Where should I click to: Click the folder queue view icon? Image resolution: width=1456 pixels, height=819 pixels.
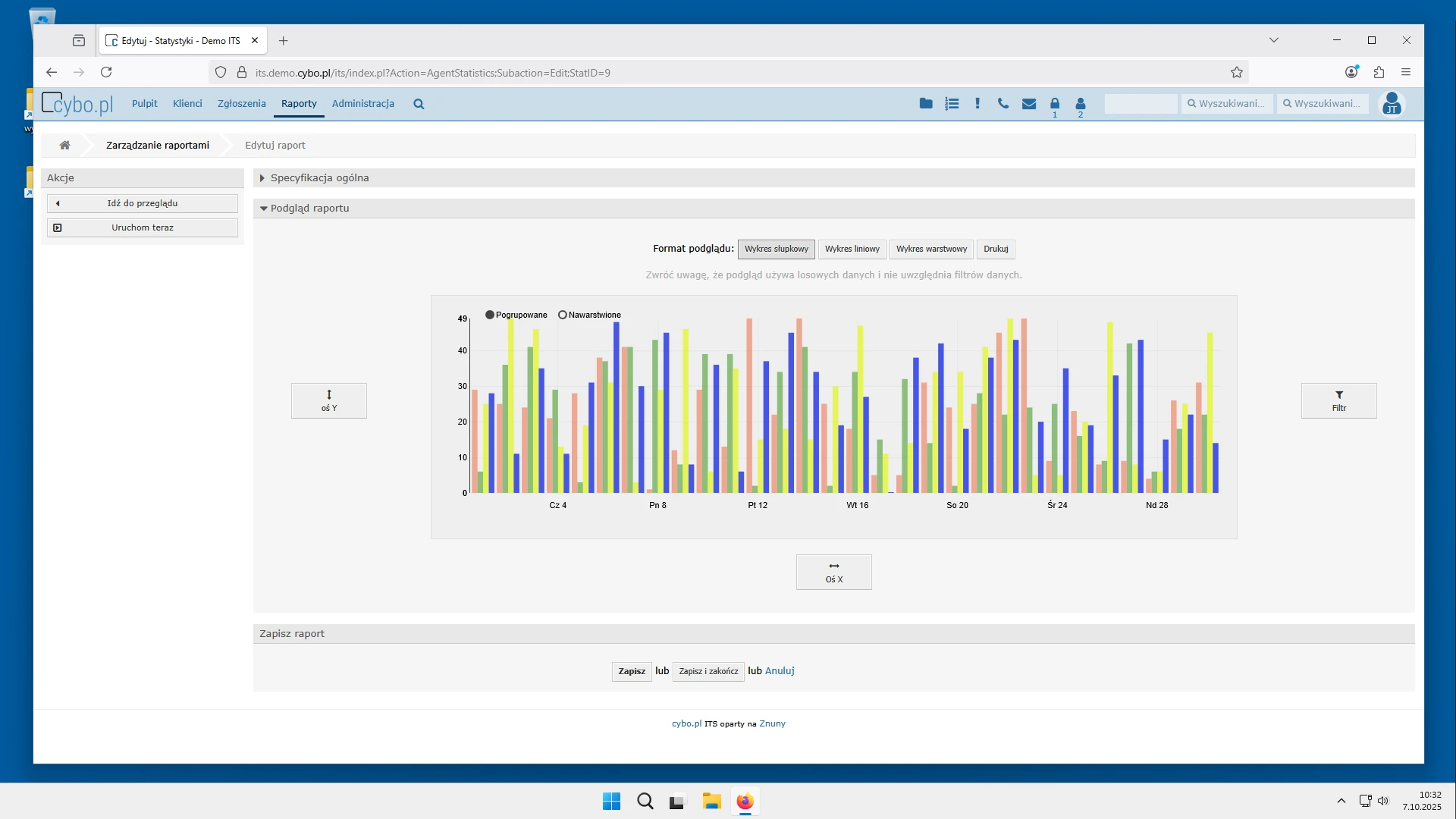(x=926, y=104)
